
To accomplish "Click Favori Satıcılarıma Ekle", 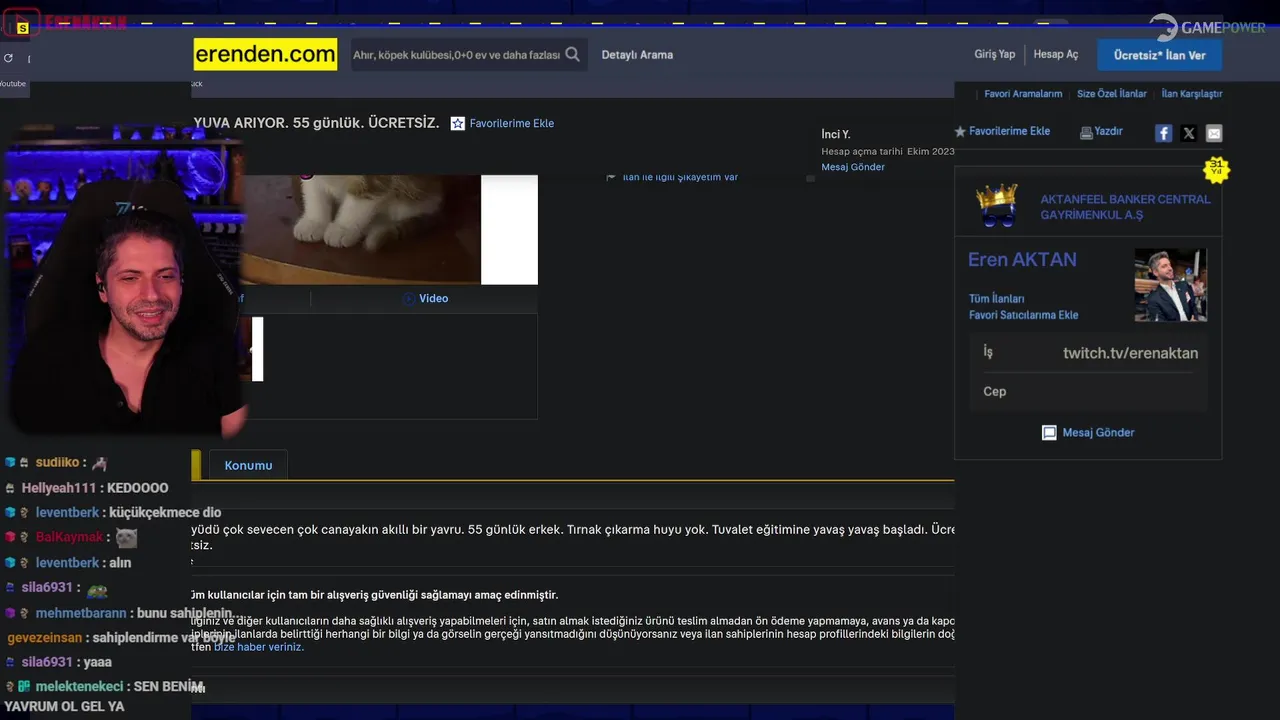I will pyautogui.click(x=1023, y=315).
